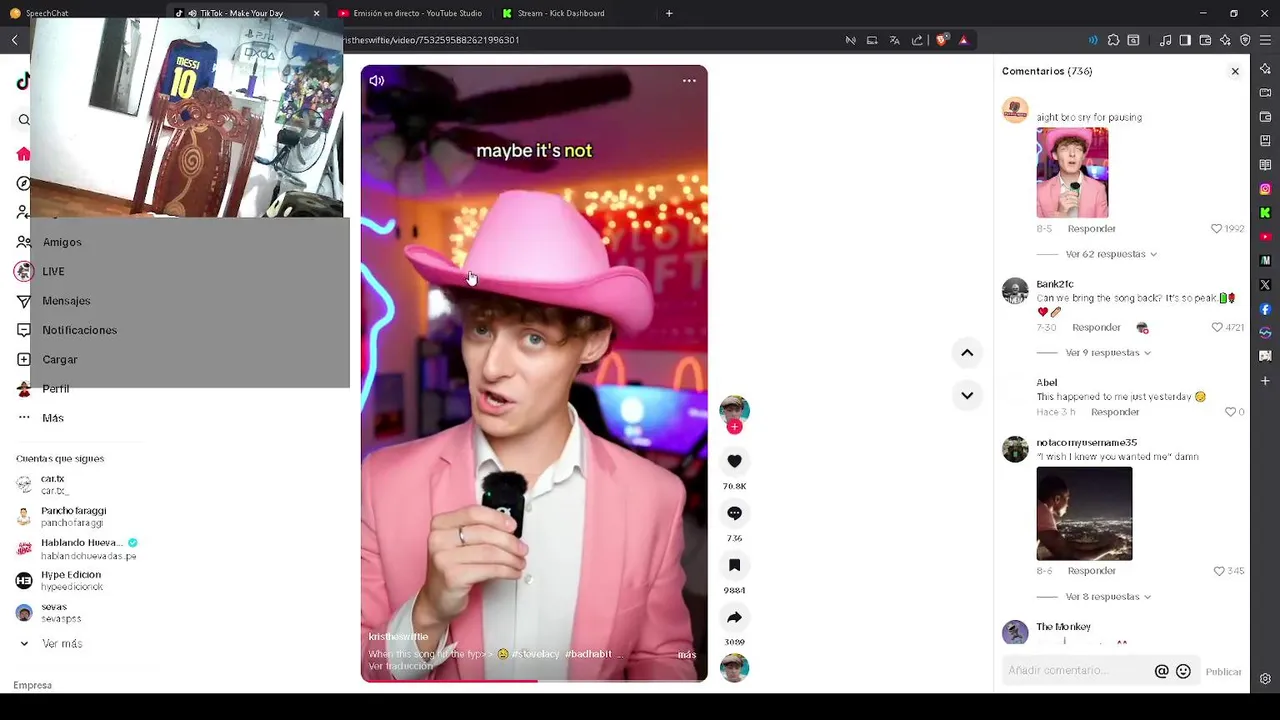Toggle the browser sidebar panel icon

coord(1185,40)
